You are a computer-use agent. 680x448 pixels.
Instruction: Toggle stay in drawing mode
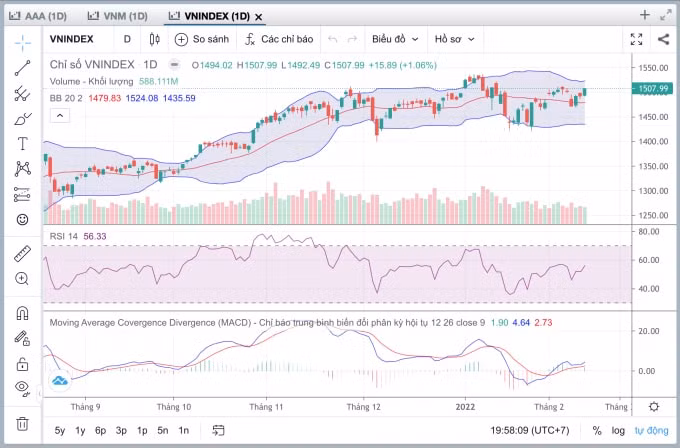[x=23, y=338]
